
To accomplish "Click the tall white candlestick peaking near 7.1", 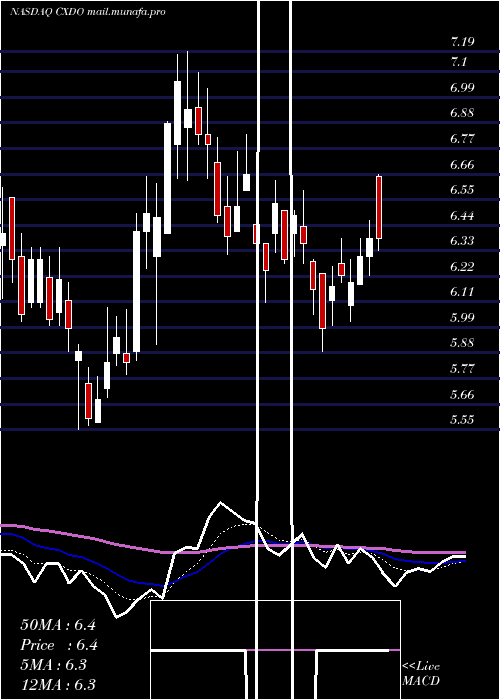I will pyautogui.click(x=177, y=113).
